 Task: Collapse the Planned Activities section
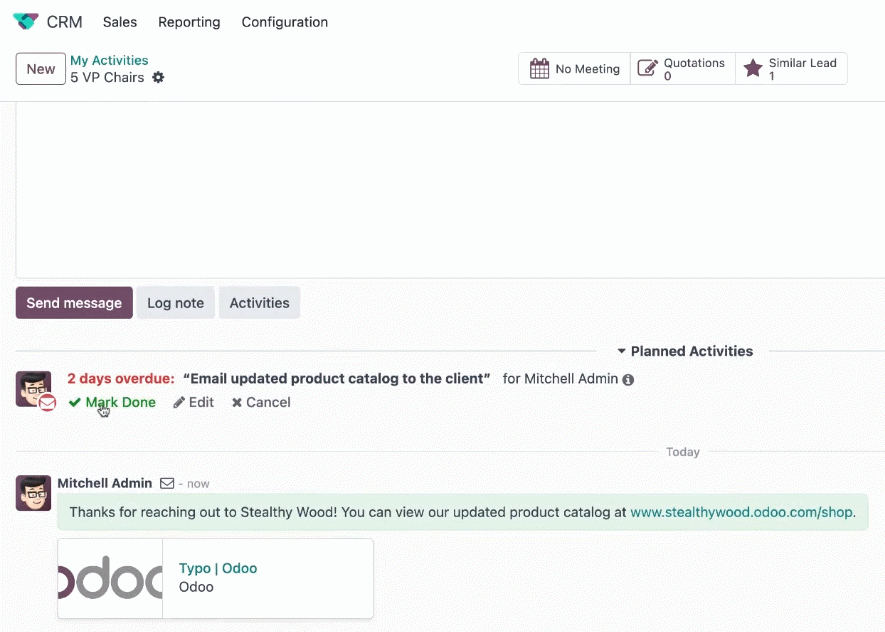(685, 351)
